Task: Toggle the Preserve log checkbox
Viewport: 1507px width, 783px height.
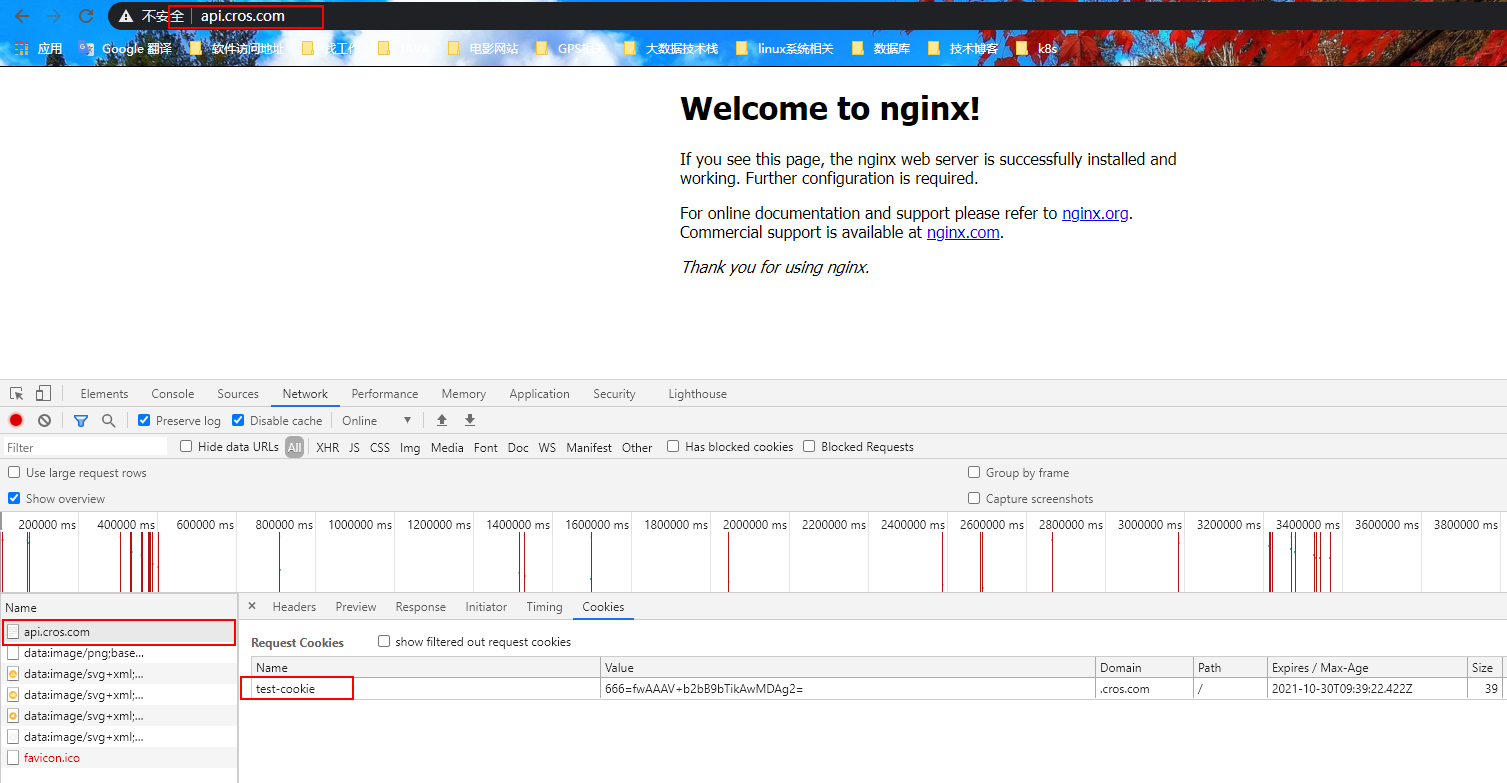Action: pos(144,420)
